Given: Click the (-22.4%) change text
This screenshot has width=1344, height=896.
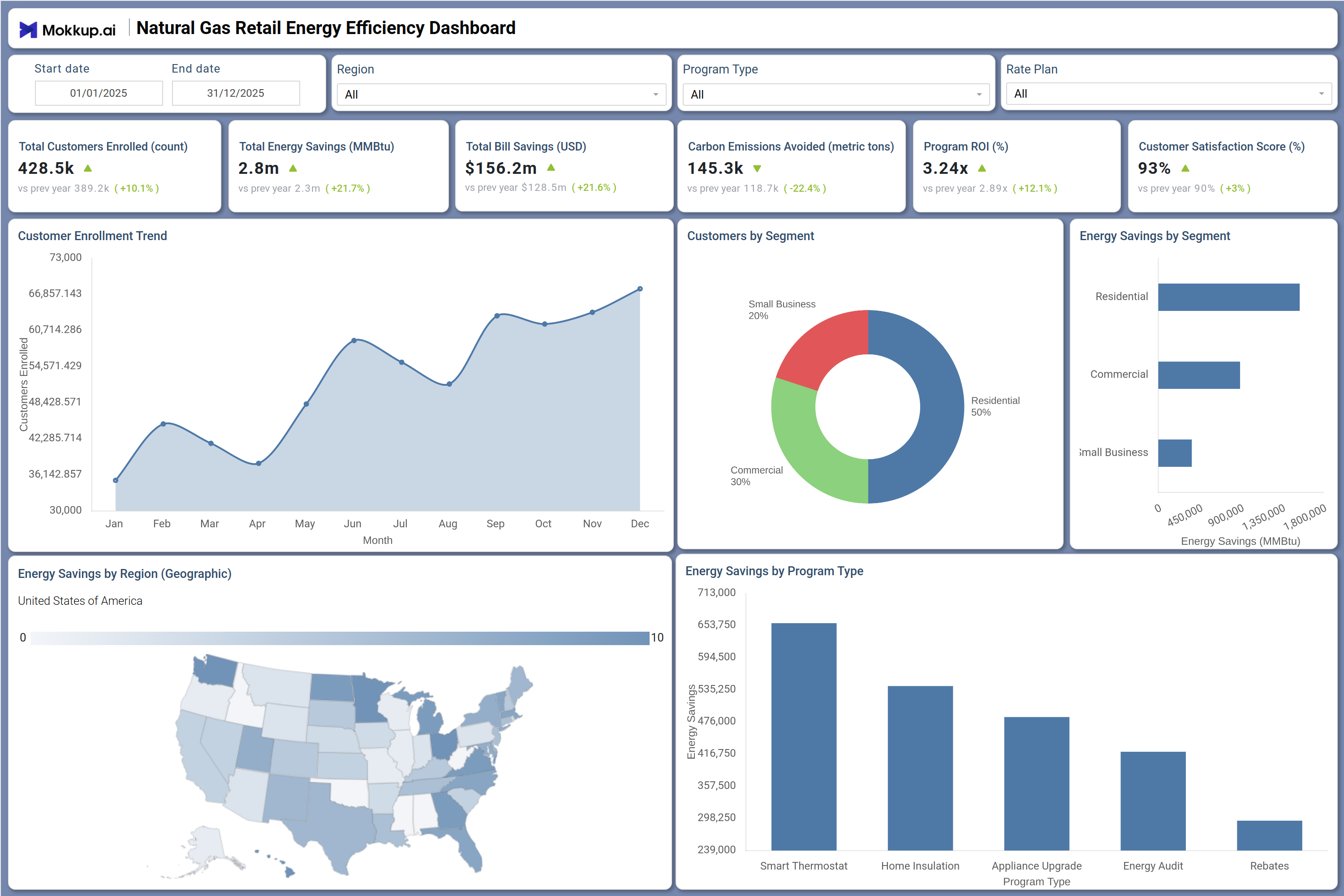Looking at the screenshot, I should [x=805, y=188].
